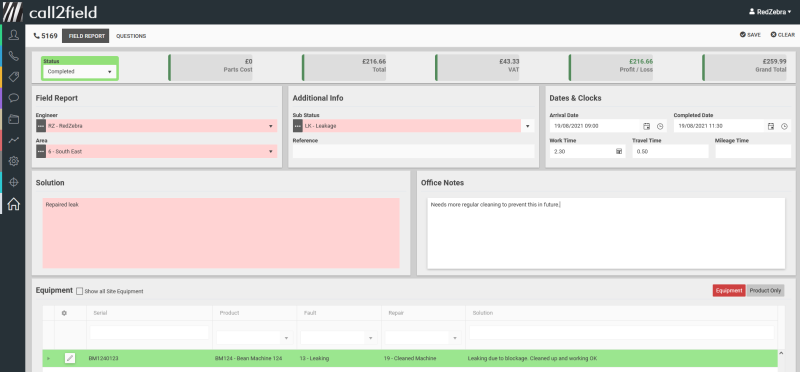Open the Completed Date clock picker

coord(784,126)
